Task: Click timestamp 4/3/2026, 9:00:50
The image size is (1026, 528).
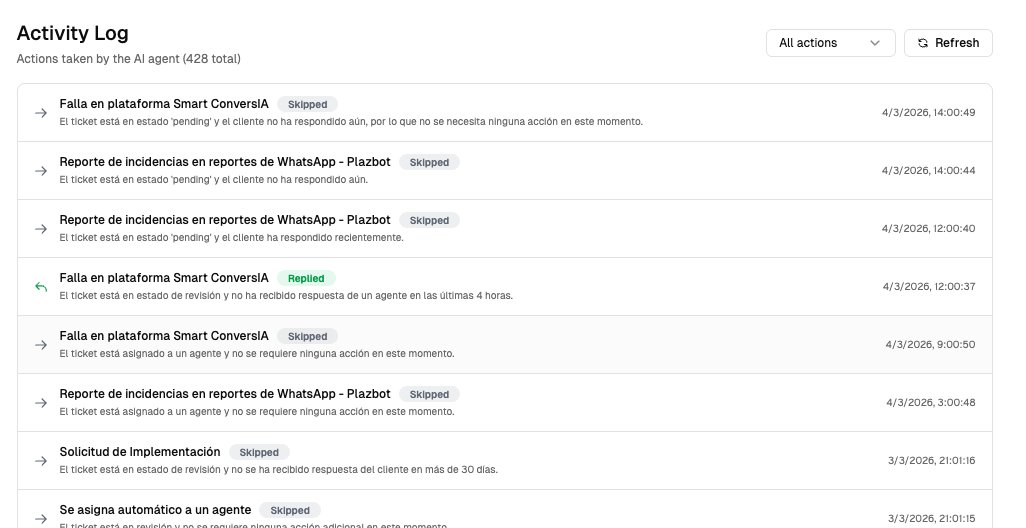Action: (x=930, y=345)
